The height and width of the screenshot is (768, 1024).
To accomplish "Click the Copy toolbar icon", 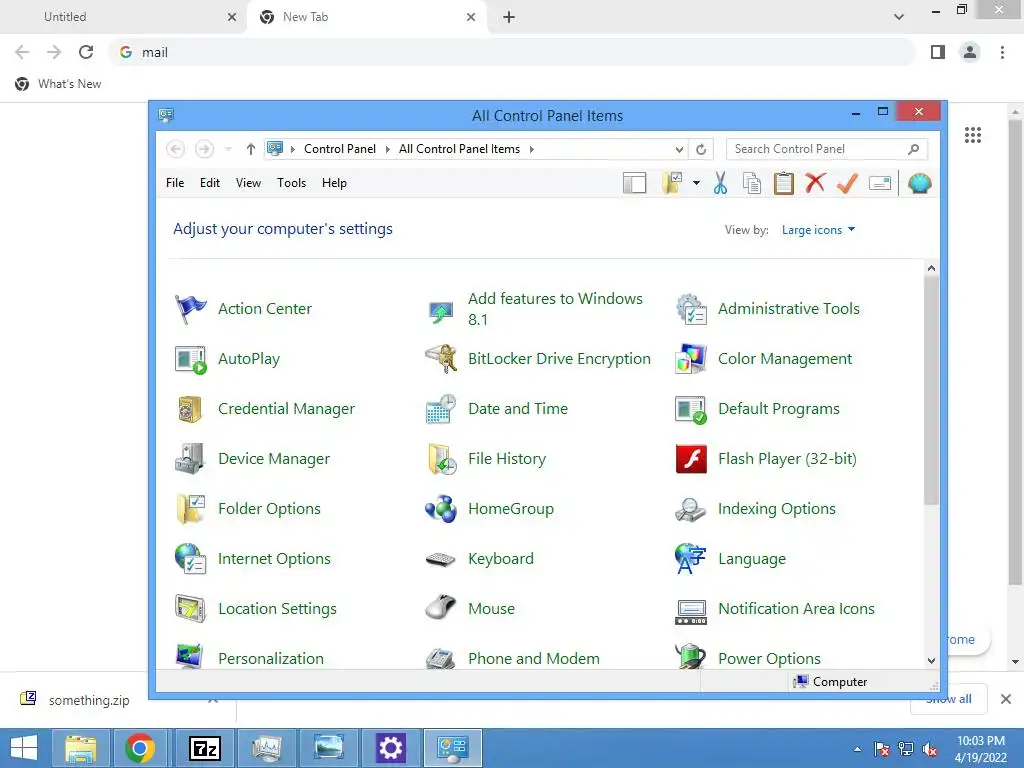I will tap(752, 184).
